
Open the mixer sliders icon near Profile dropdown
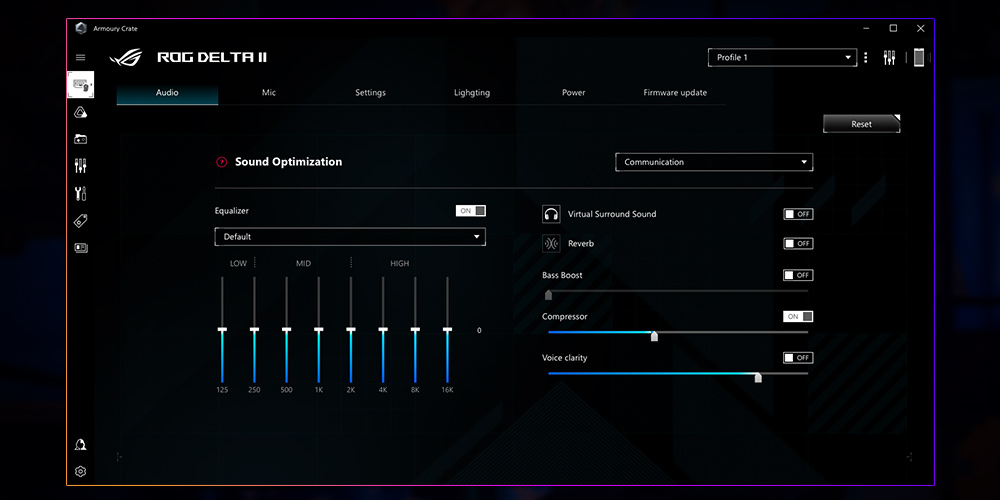tap(889, 58)
